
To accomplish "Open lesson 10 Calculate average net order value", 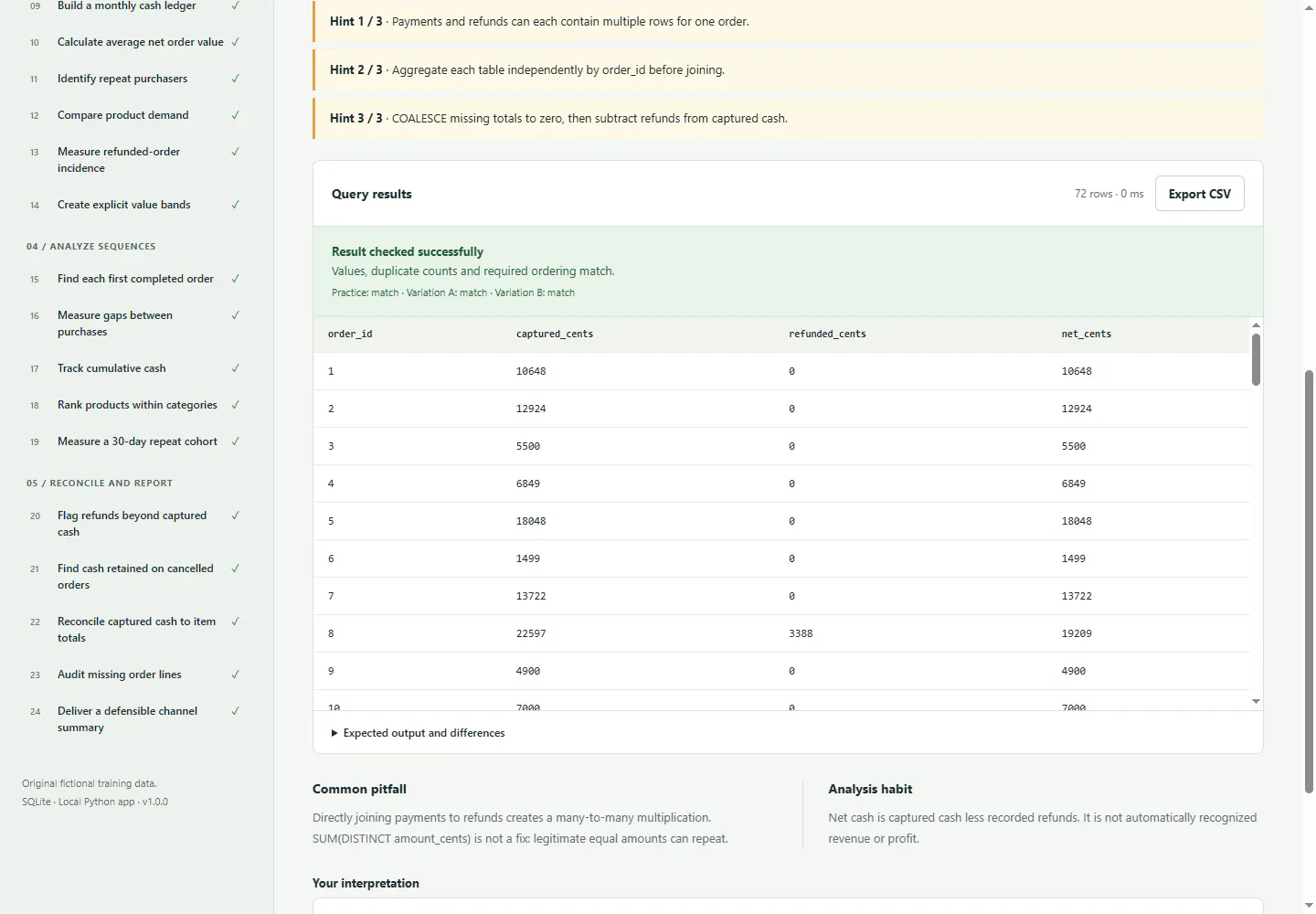I will point(135,42).
